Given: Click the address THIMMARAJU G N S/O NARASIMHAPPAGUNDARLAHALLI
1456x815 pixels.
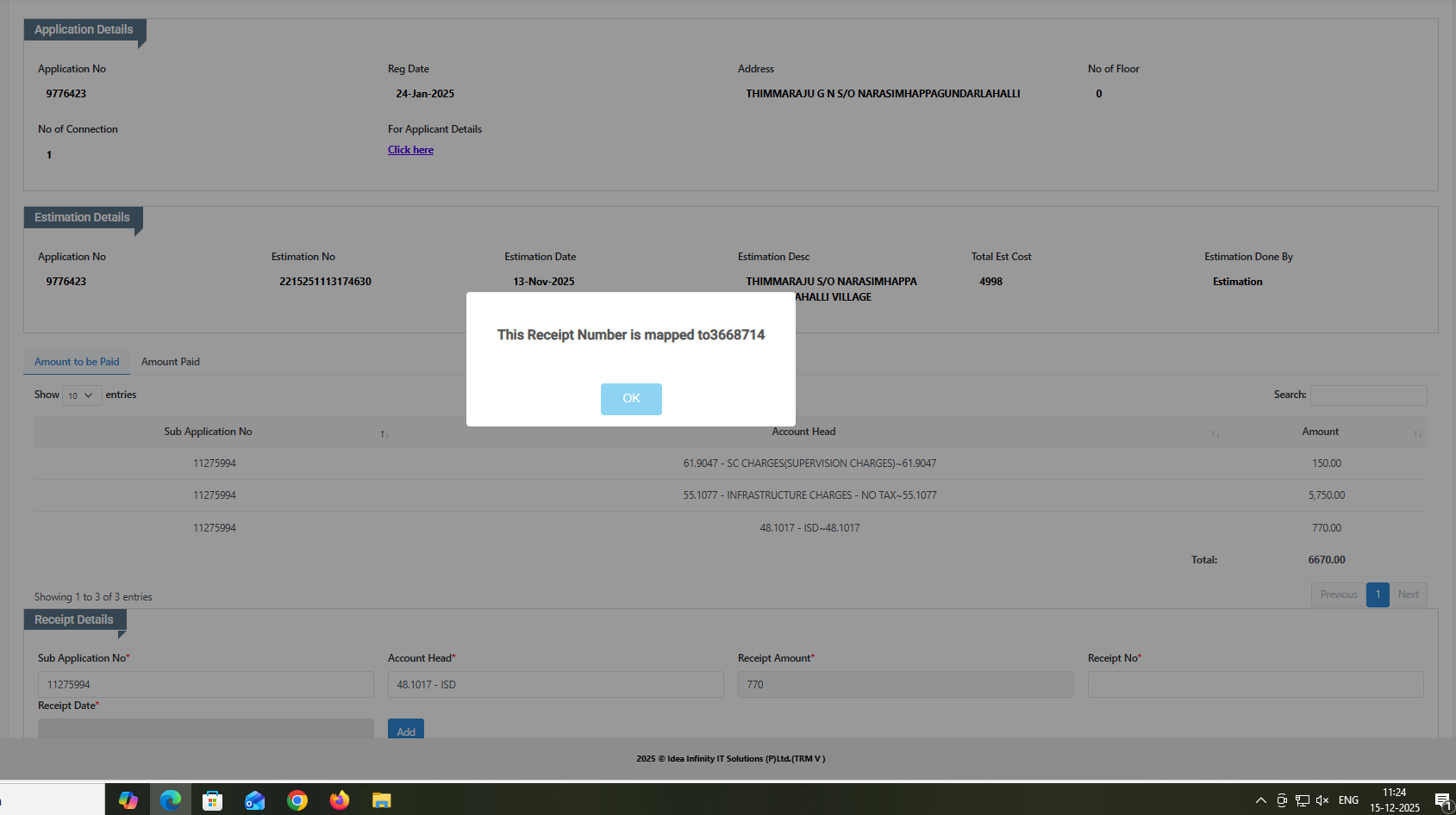Looking at the screenshot, I should (x=883, y=94).
